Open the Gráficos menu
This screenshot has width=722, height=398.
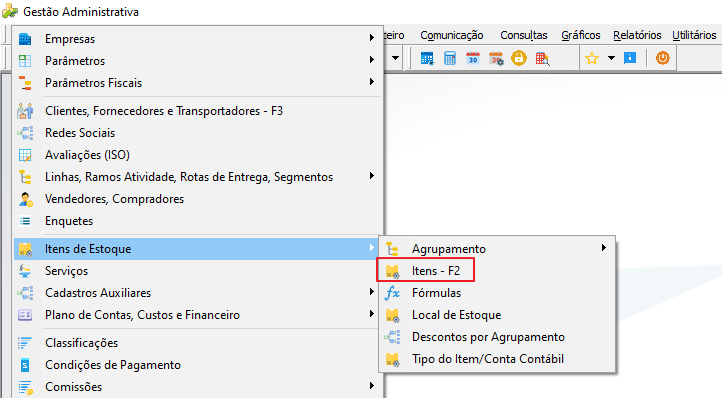click(581, 35)
